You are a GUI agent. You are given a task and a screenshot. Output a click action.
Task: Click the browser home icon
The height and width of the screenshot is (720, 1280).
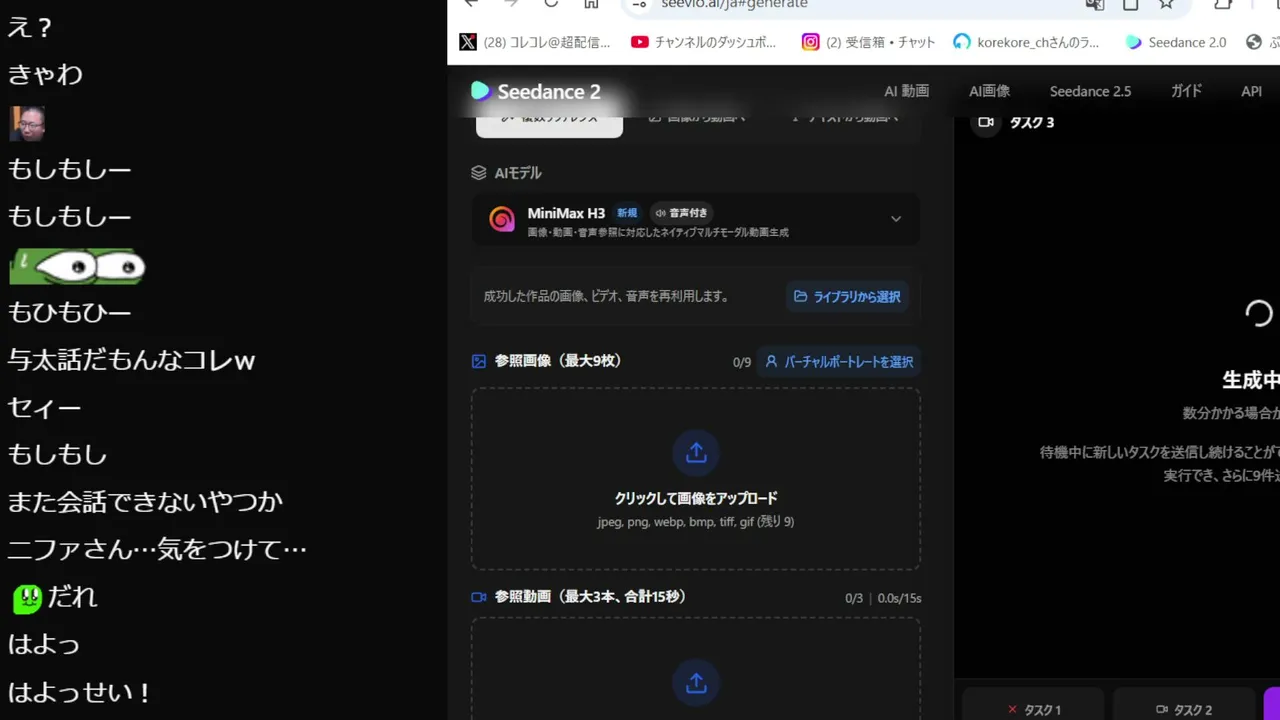coord(591,4)
